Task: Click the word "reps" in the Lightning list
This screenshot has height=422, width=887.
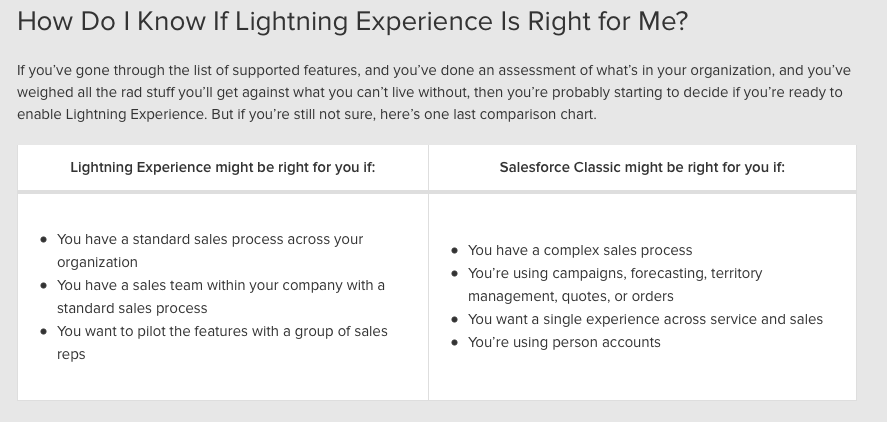Action: [x=71, y=354]
